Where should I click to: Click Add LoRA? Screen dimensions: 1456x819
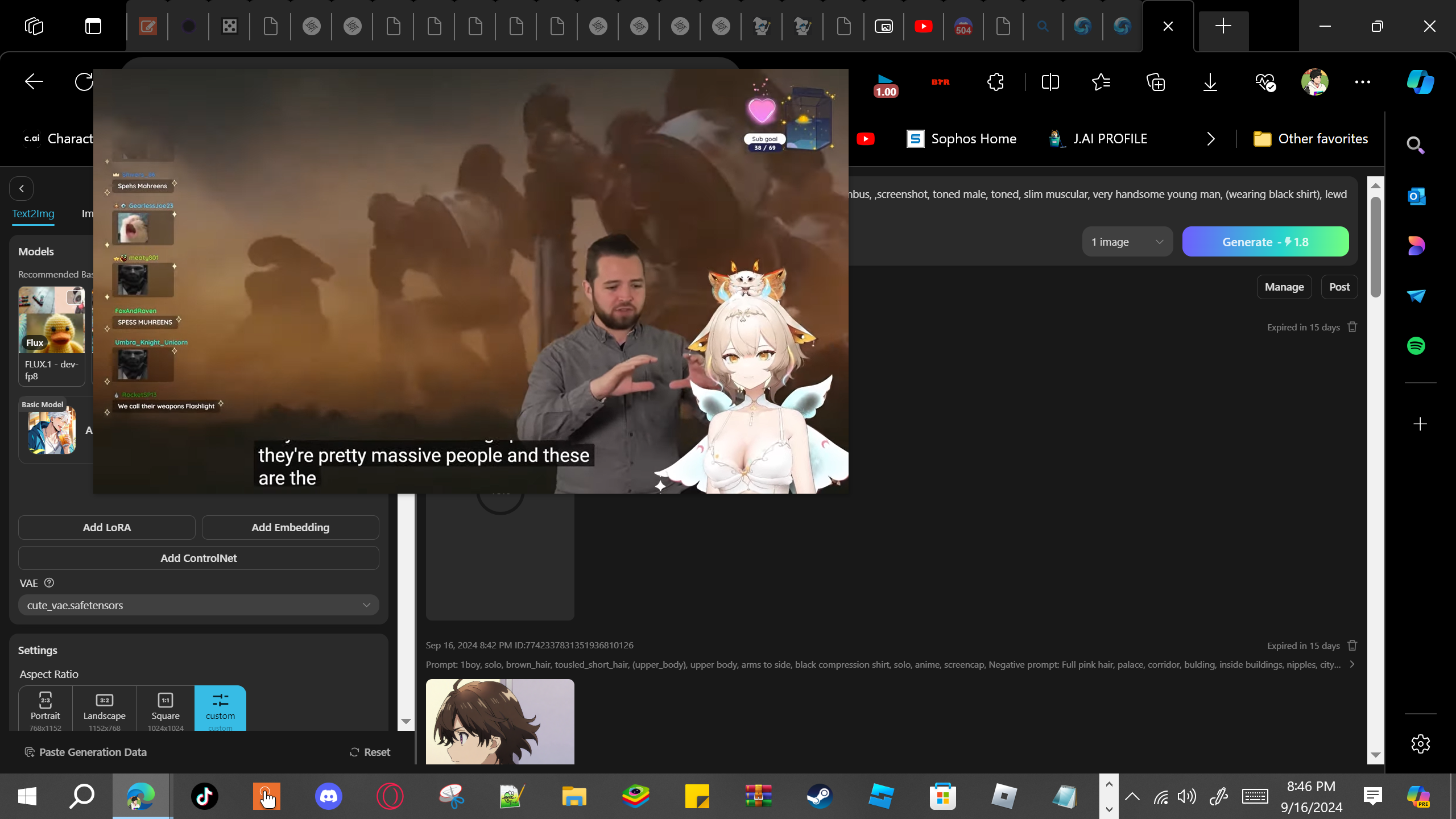pyautogui.click(x=107, y=528)
